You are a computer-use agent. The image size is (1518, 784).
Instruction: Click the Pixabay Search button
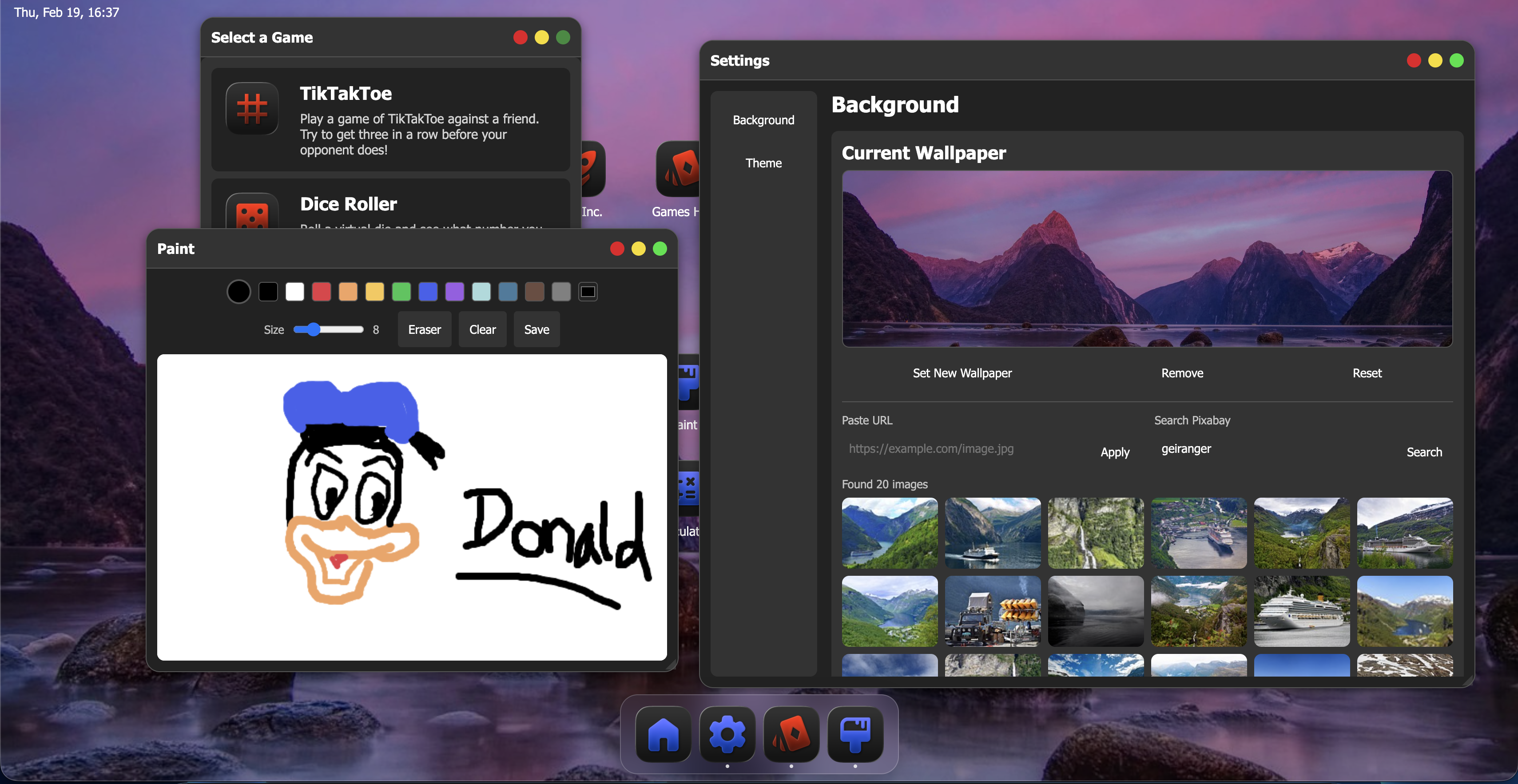1424,452
